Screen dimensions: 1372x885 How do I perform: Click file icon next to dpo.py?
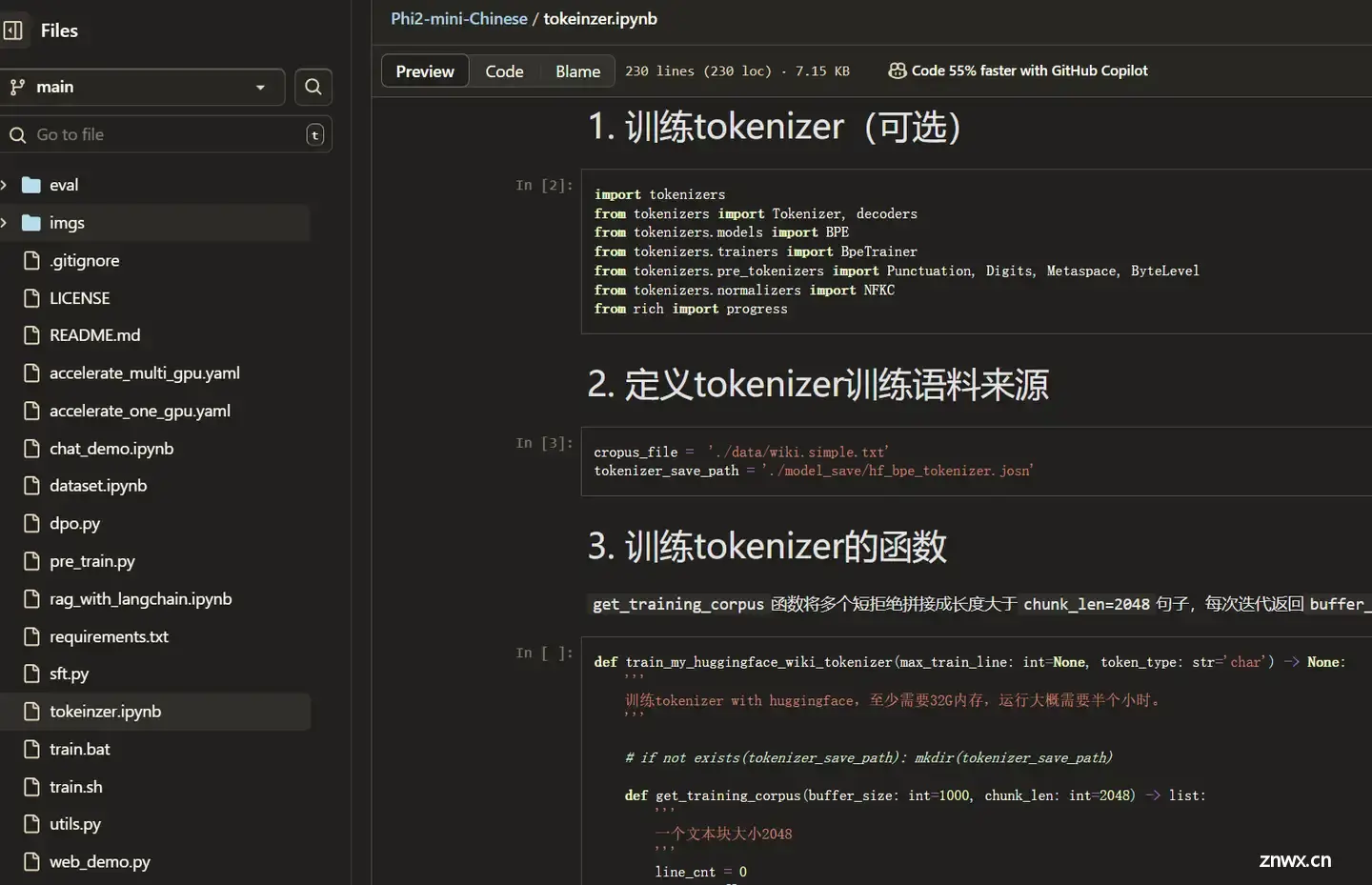coord(31,523)
